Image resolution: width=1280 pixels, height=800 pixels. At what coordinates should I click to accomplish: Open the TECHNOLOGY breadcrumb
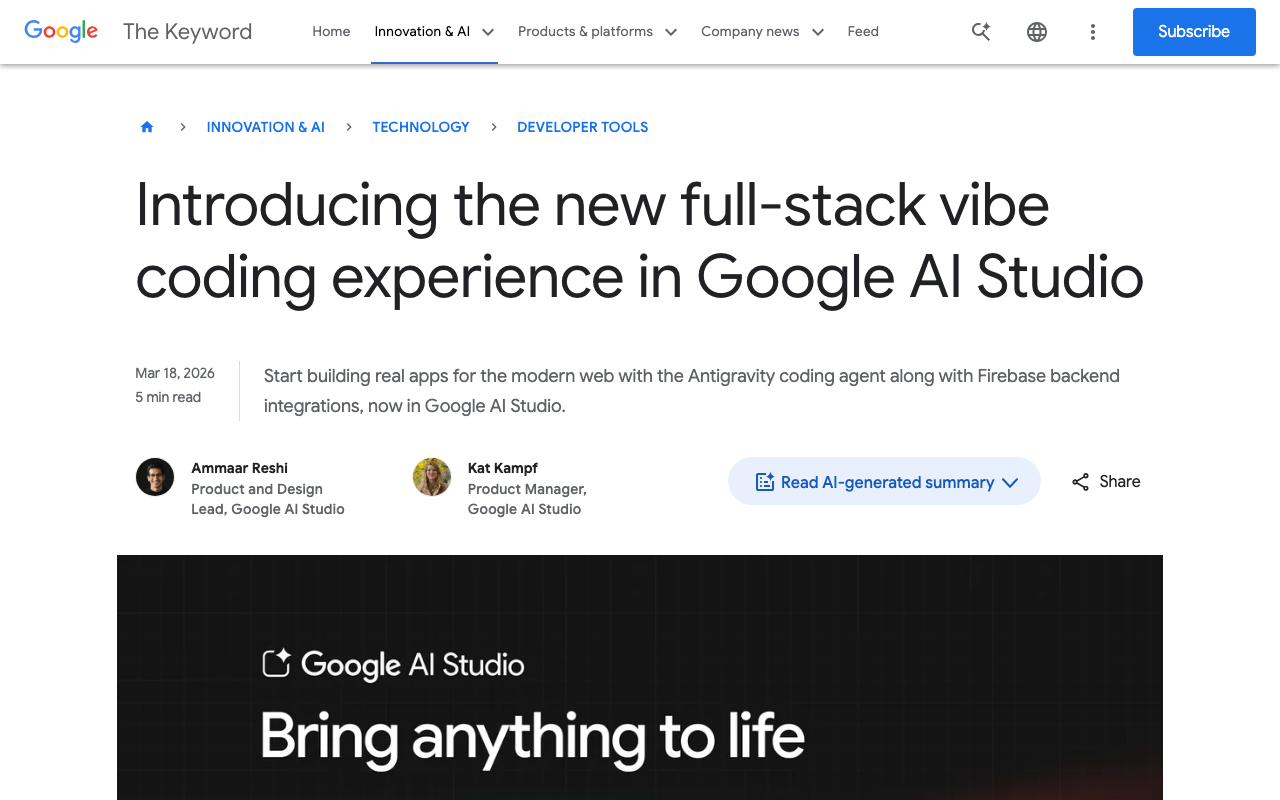(421, 127)
